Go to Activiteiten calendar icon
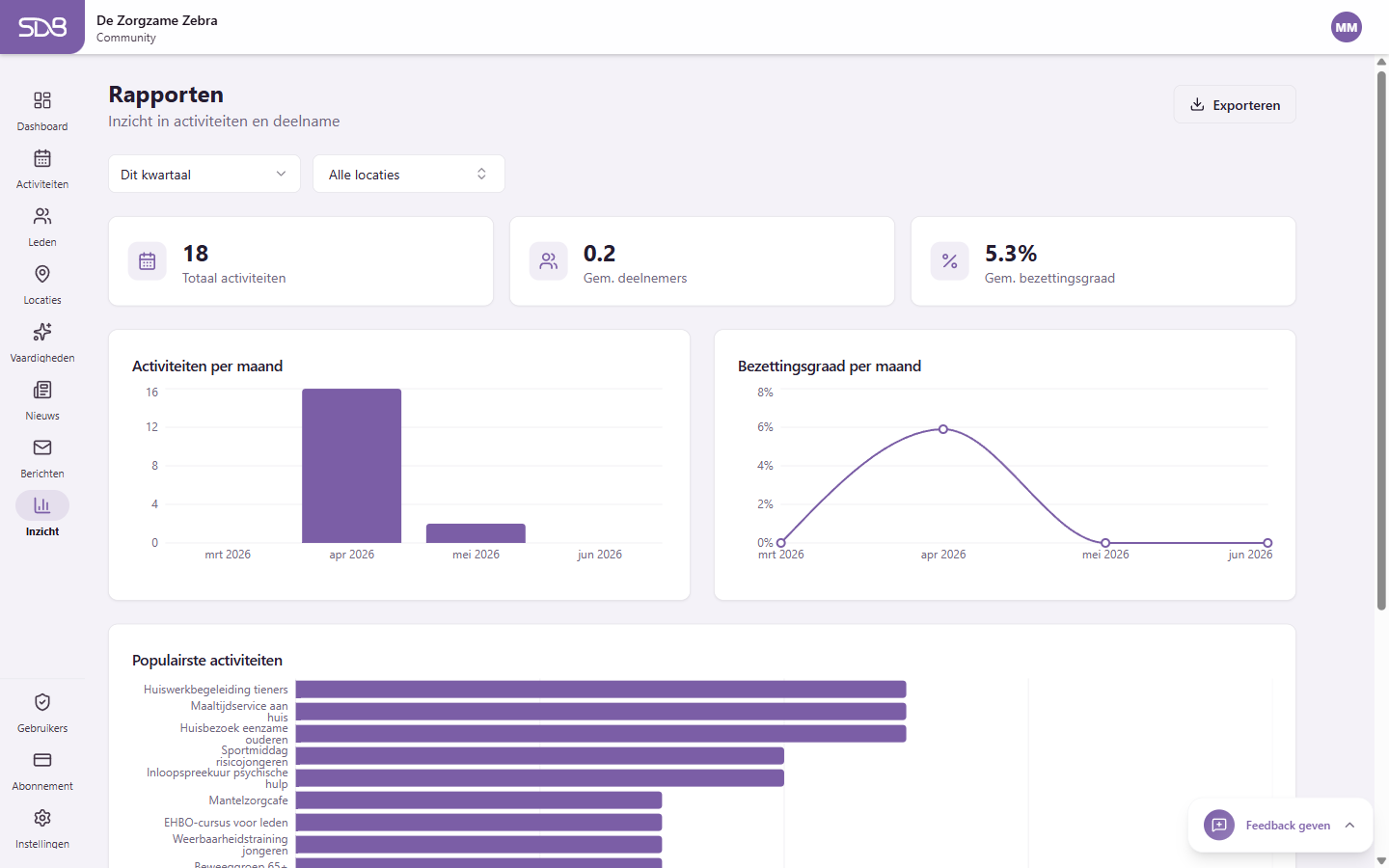The image size is (1389, 868). pyautogui.click(x=42, y=159)
